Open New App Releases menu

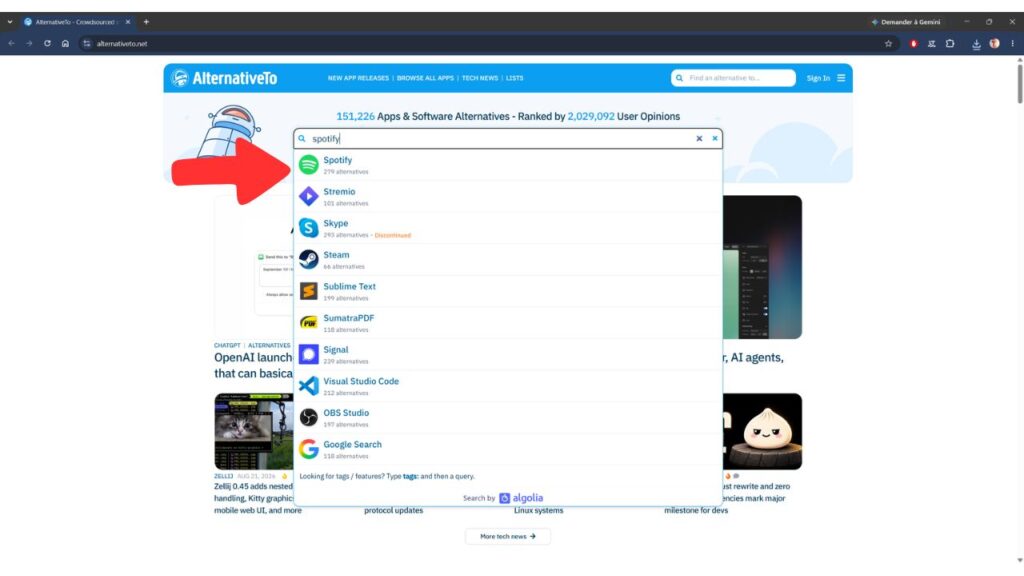[x=358, y=78]
